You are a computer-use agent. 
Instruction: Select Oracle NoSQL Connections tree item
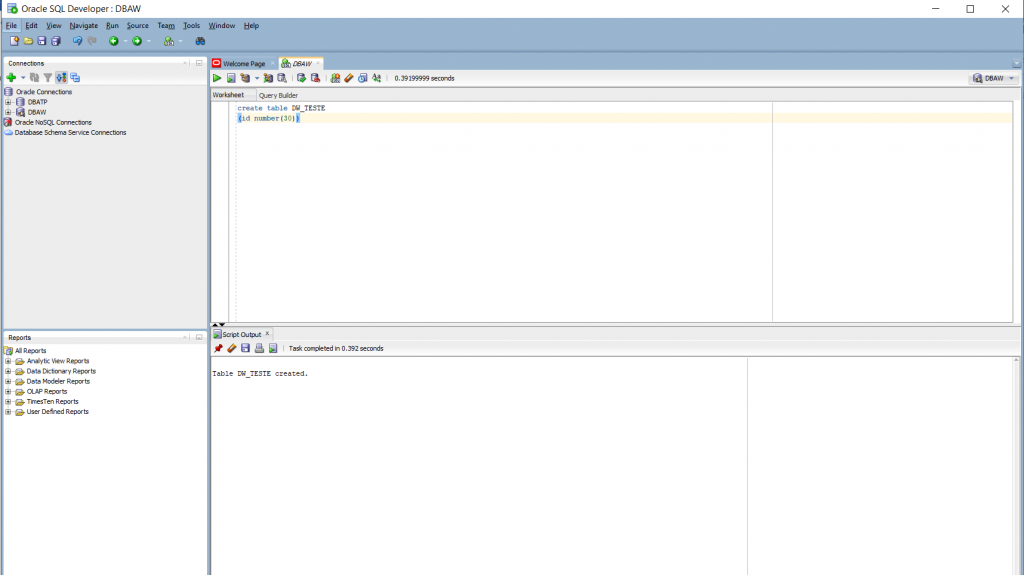point(54,122)
